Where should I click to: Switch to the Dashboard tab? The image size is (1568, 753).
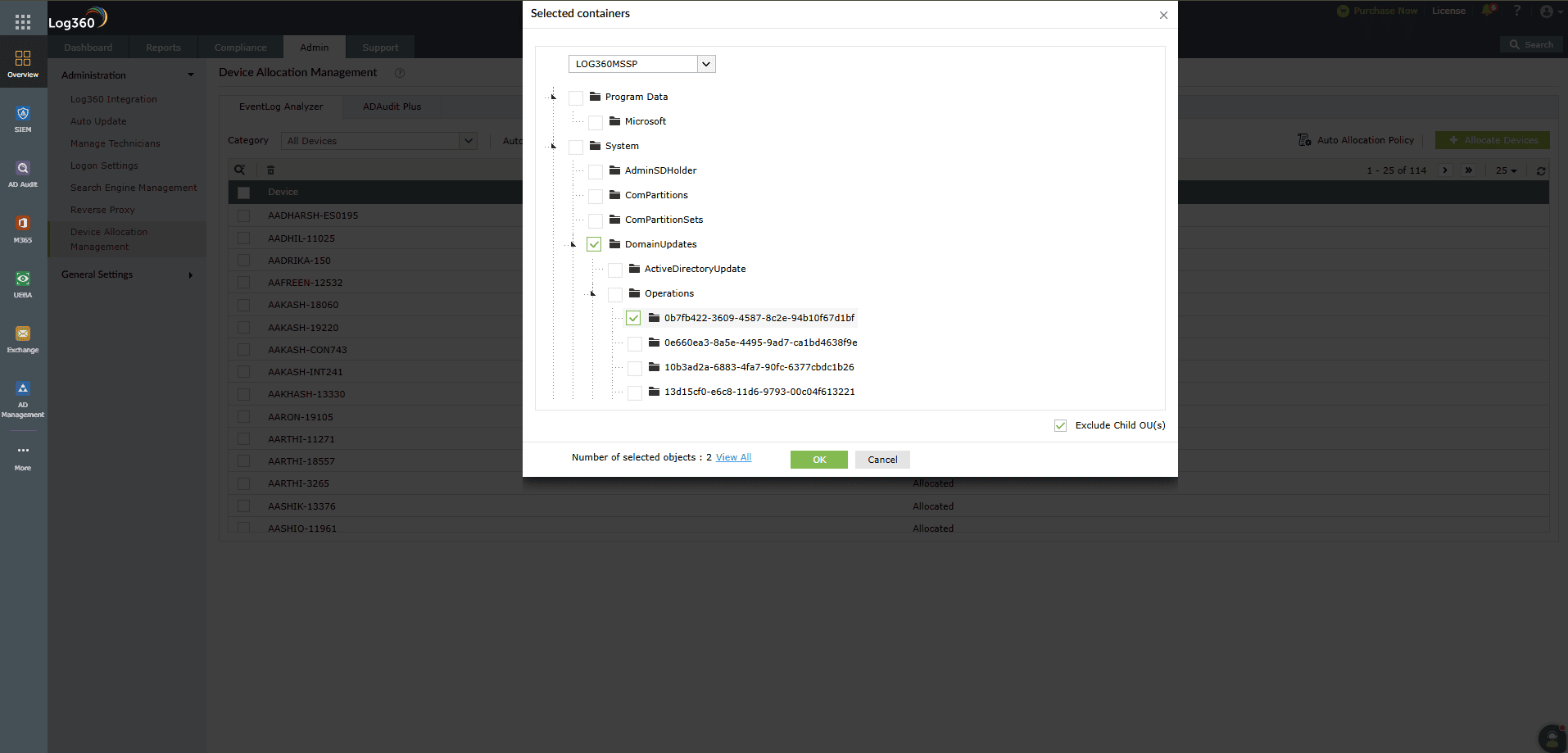click(x=88, y=48)
